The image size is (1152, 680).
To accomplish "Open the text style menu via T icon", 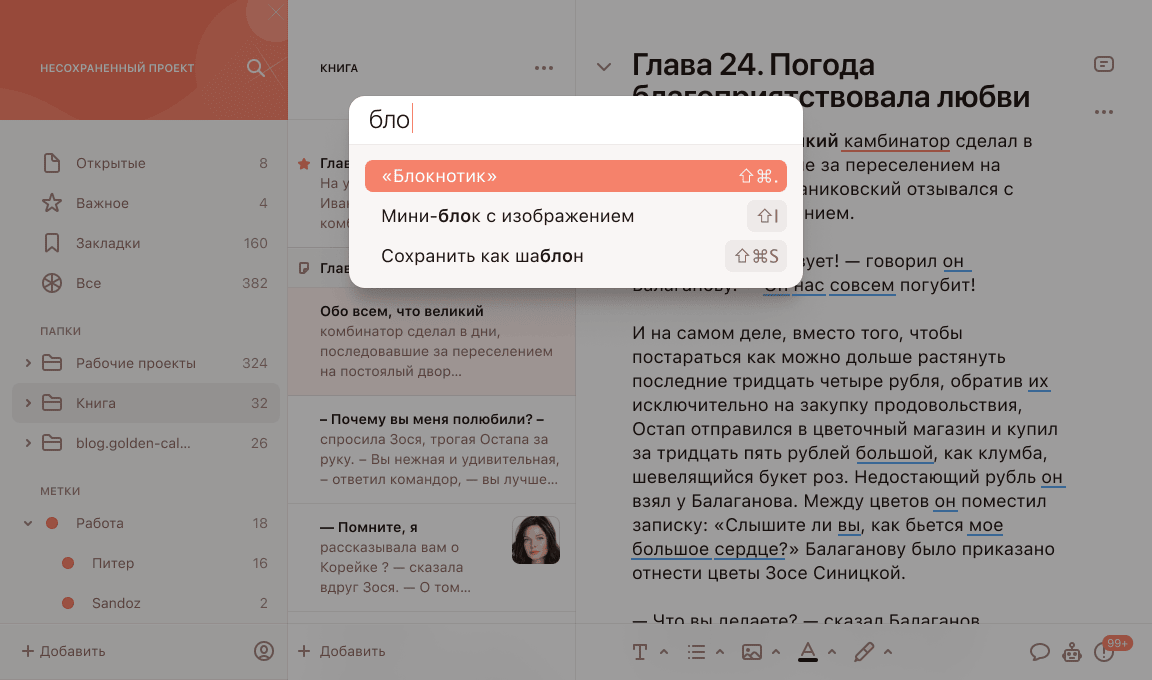I will click(639, 651).
